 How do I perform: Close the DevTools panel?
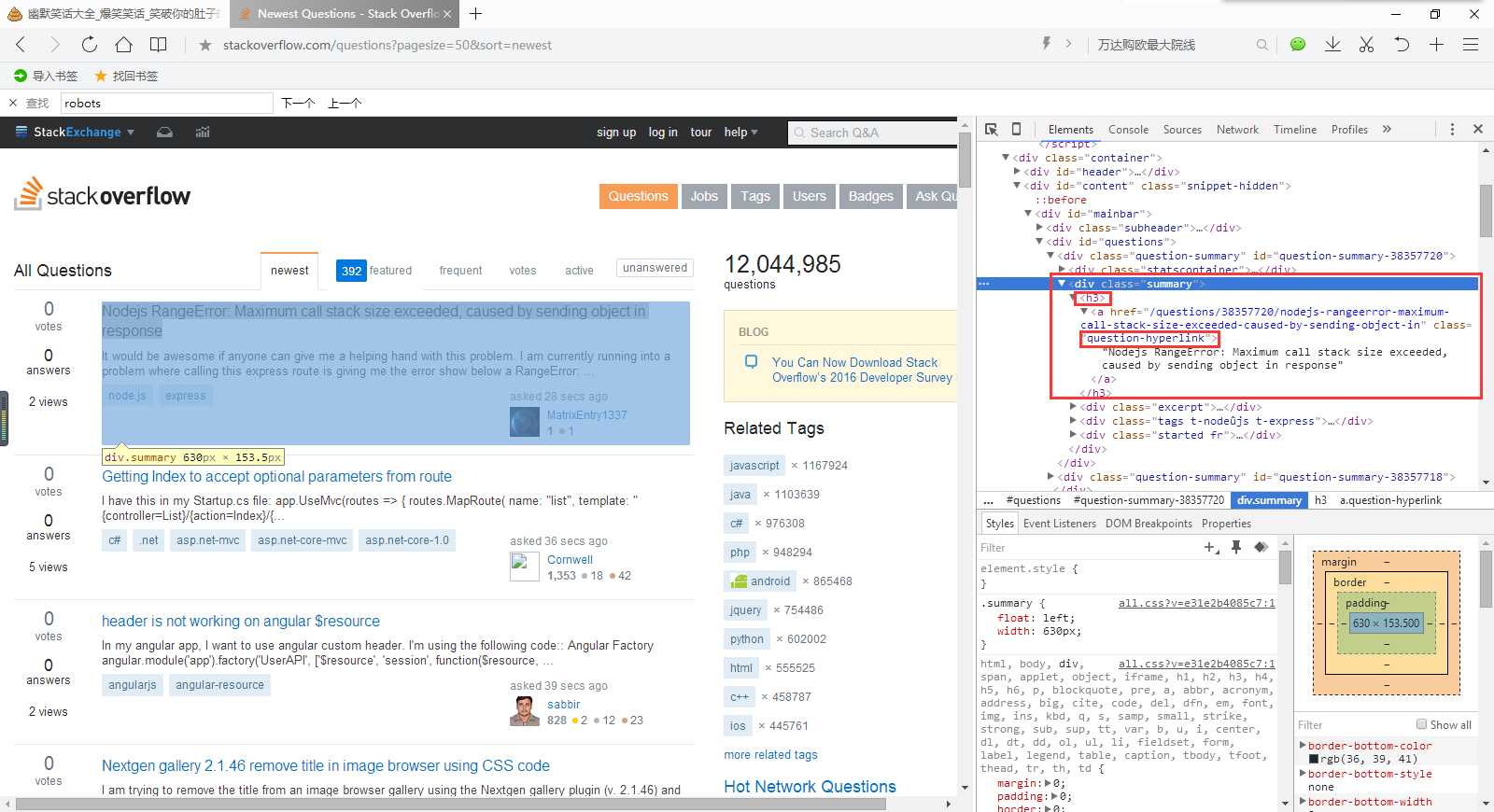1478,129
